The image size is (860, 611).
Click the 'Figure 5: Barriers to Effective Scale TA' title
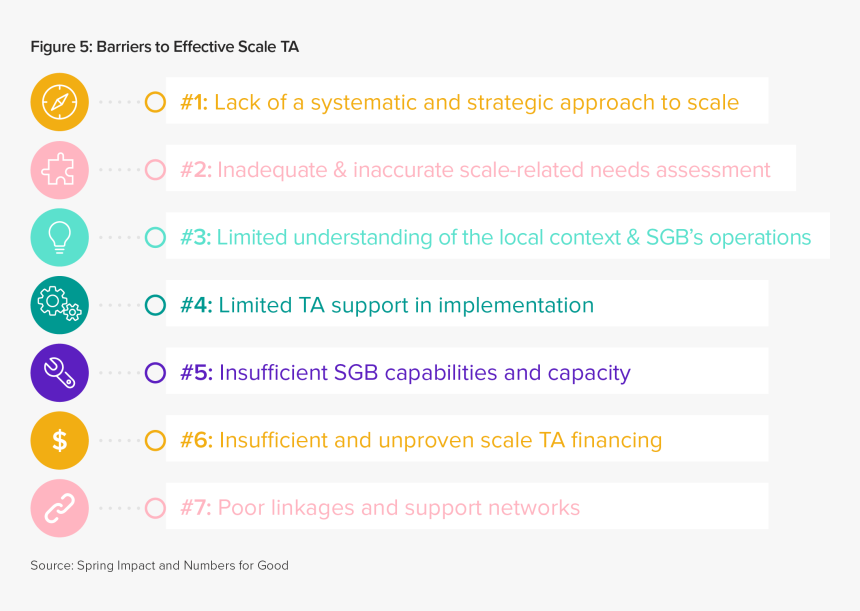165,47
